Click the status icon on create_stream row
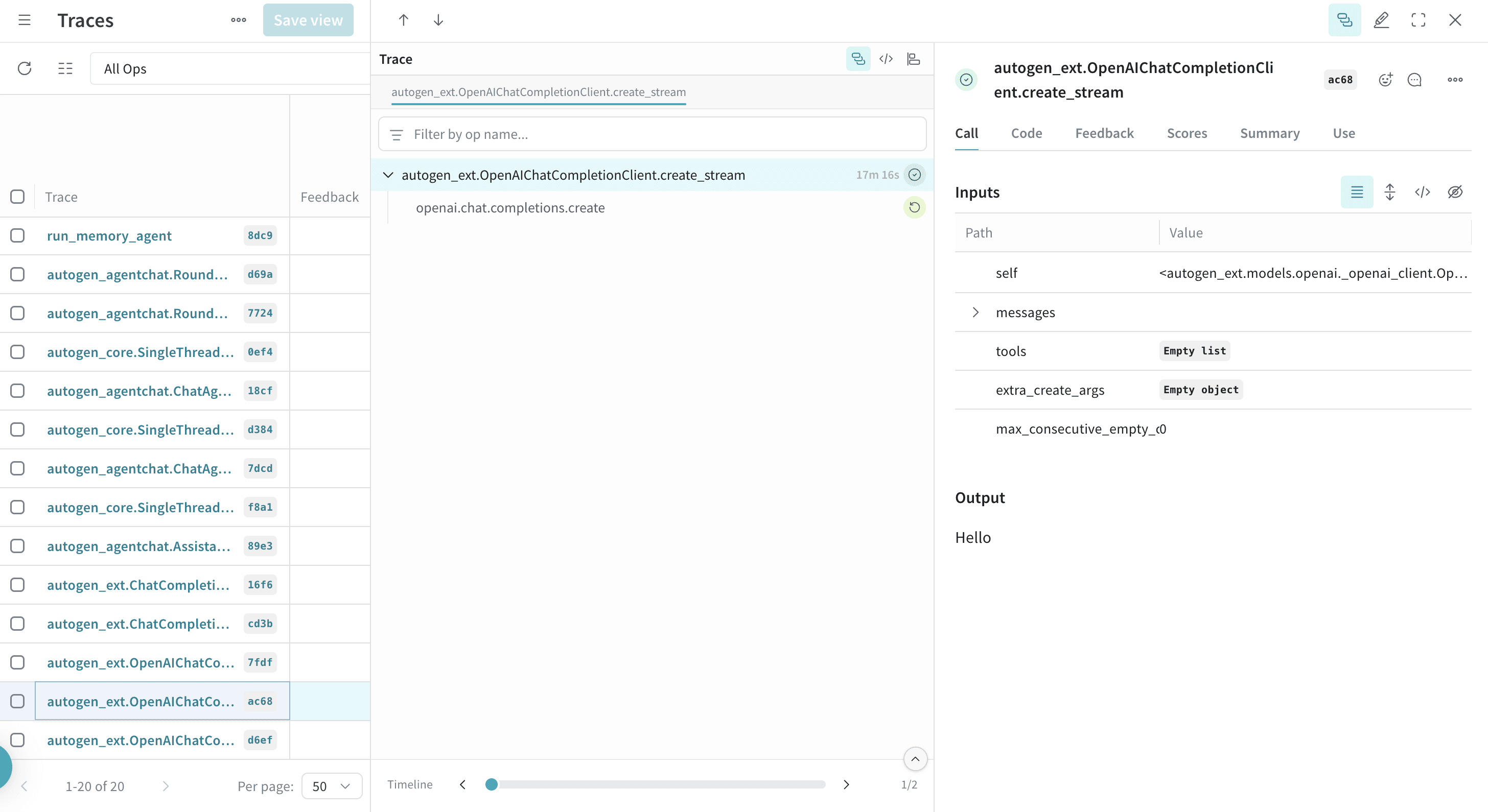 tap(914, 175)
